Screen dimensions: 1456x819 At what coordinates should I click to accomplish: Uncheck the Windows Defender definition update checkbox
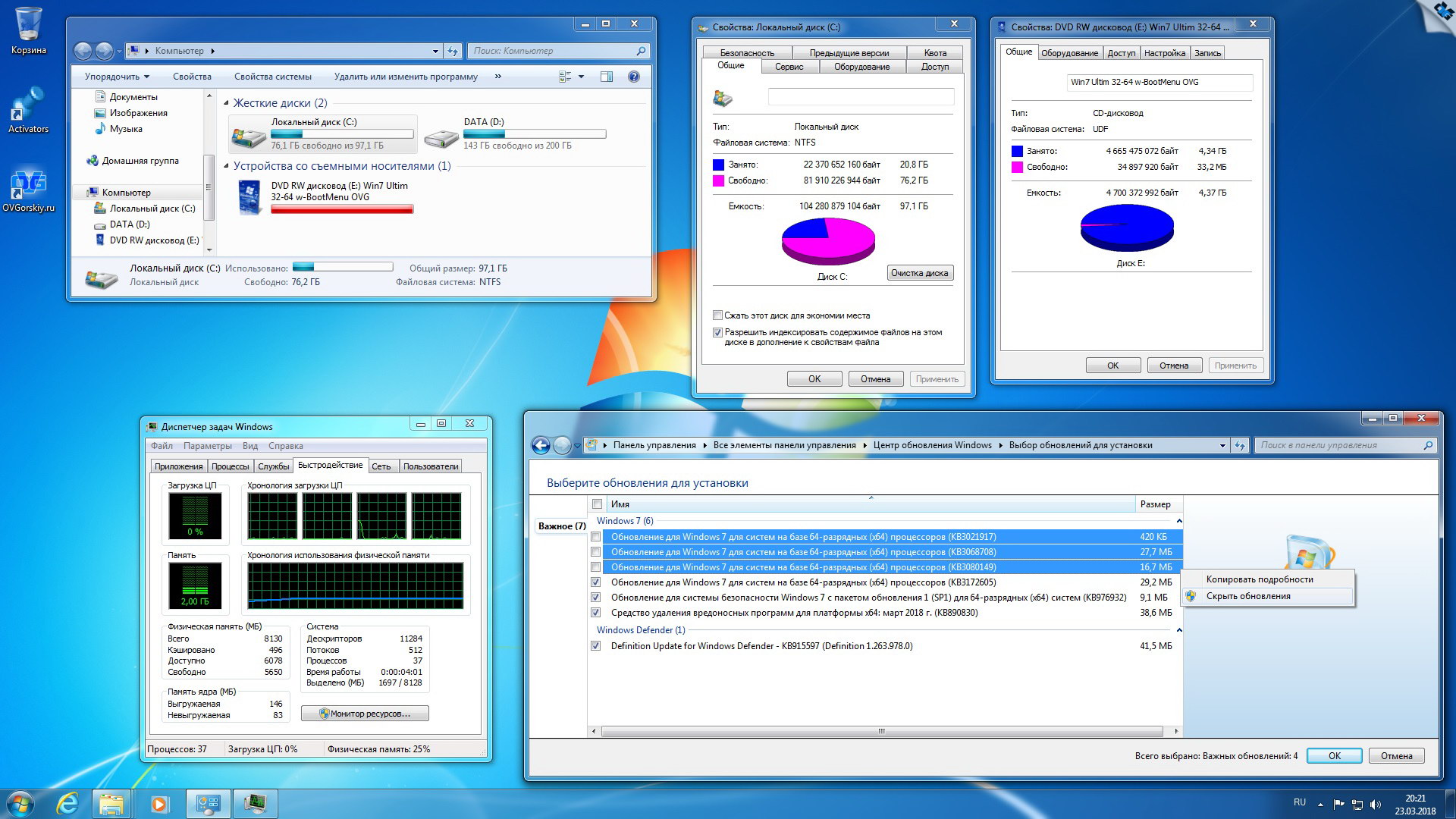595,646
